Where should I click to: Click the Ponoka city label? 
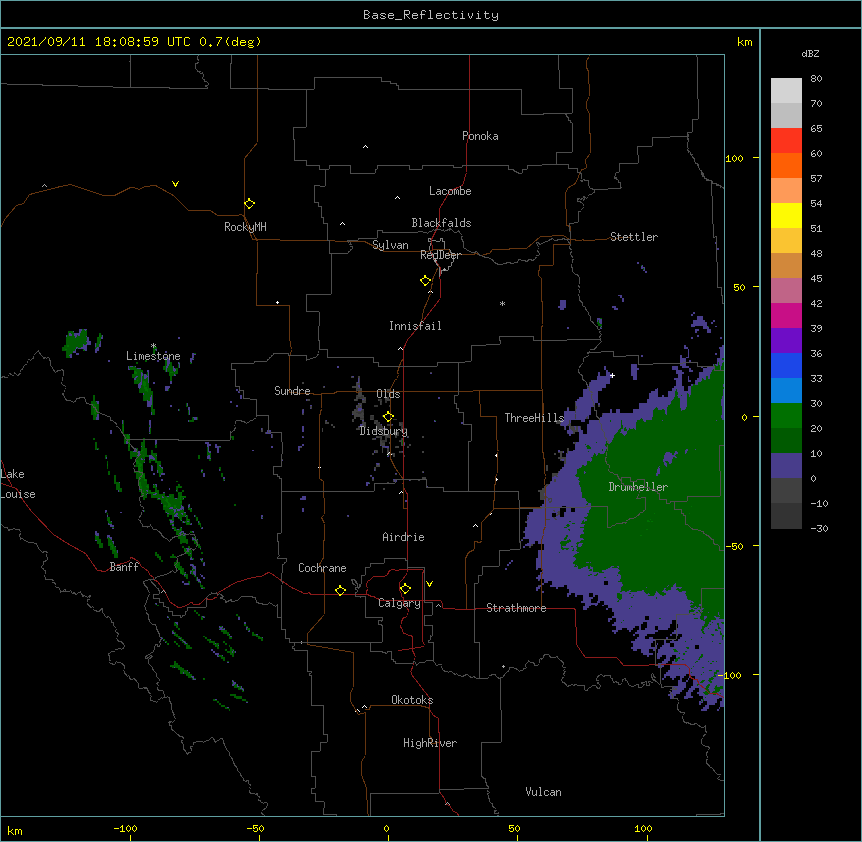click(480, 136)
